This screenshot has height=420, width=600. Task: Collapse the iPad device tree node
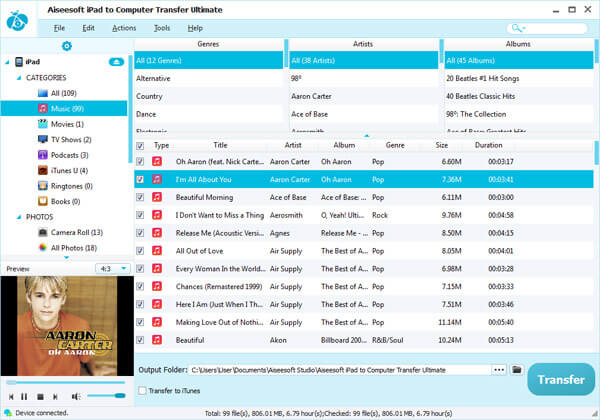click(x=7, y=62)
